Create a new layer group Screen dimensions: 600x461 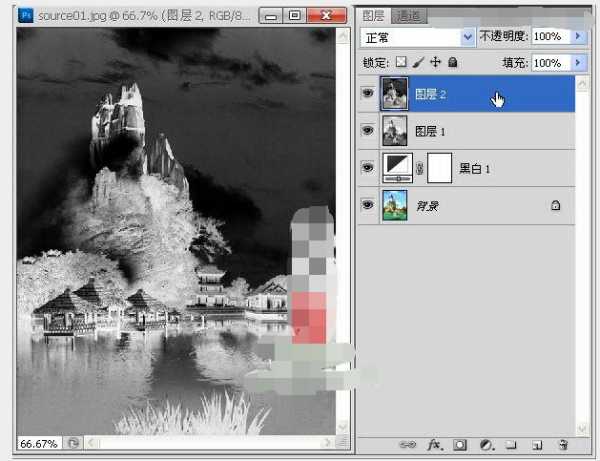point(511,444)
